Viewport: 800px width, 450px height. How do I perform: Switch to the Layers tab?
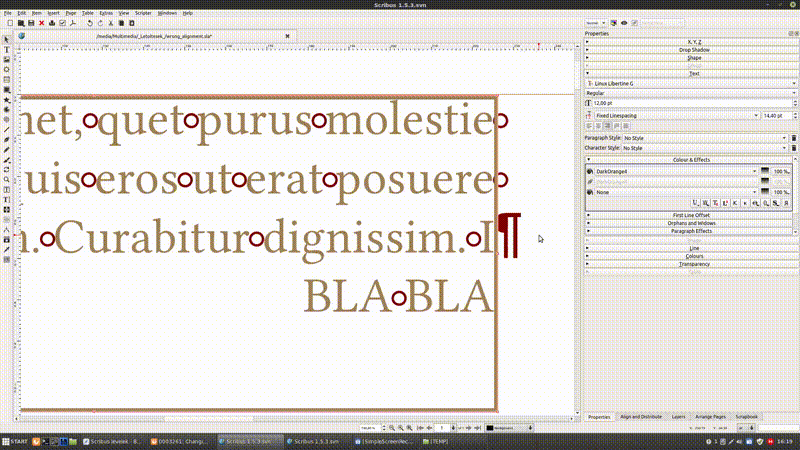(x=678, y=416)
